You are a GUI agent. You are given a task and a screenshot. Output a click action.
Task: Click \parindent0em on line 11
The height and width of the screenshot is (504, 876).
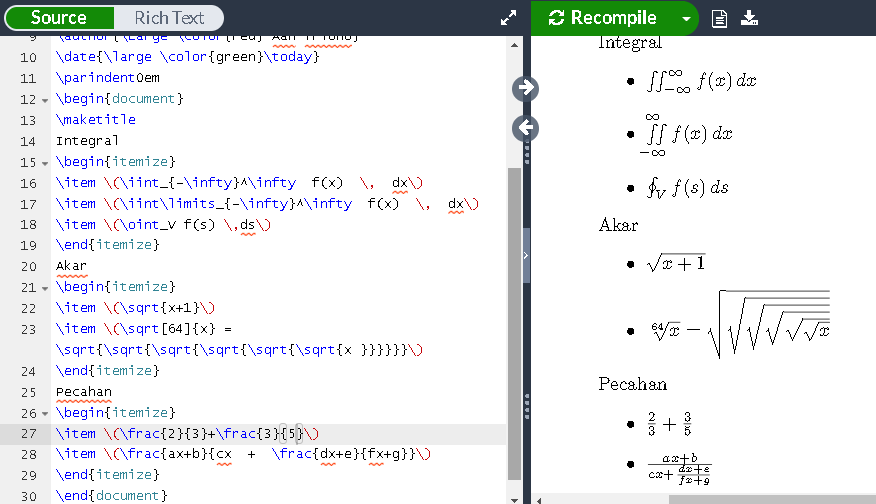point(107,78)
